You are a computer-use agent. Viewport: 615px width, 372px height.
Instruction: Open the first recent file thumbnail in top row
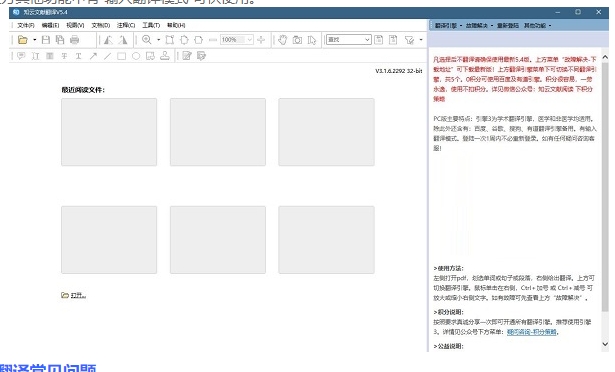[x=109, y=132]
